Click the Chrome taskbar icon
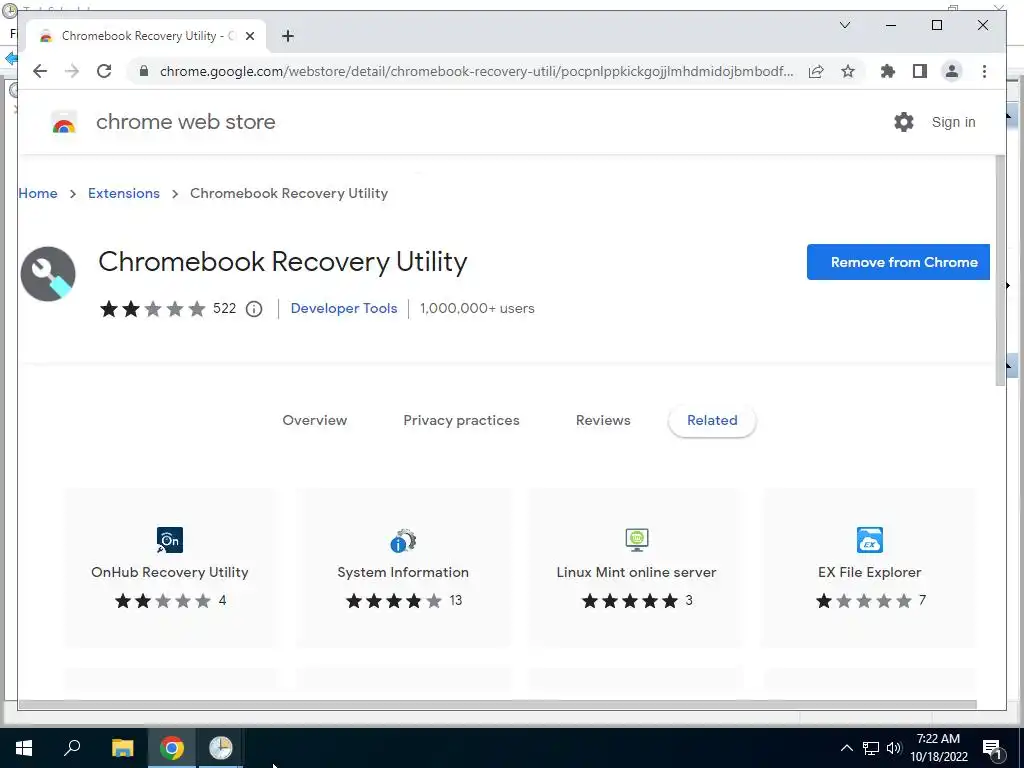1024x768 pixels. (x=171, y=748)
